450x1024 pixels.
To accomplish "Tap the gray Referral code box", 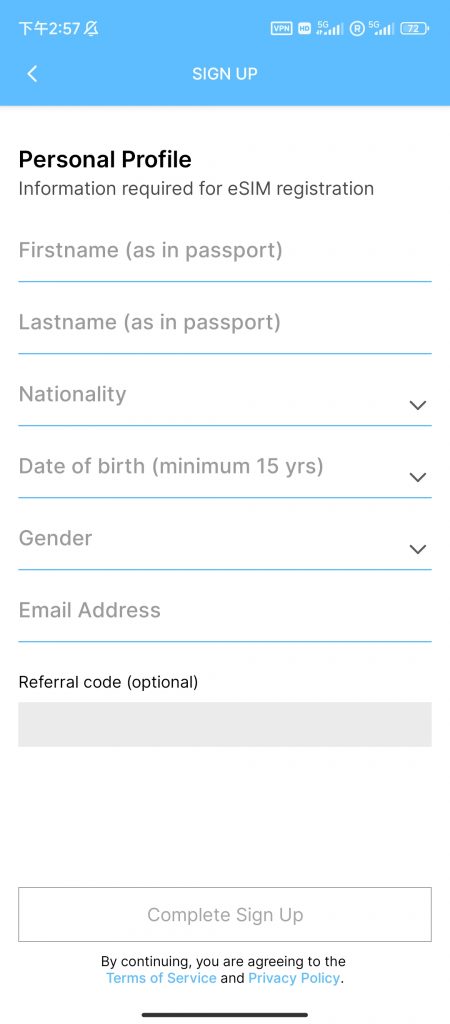I will [x=225, y=724].
